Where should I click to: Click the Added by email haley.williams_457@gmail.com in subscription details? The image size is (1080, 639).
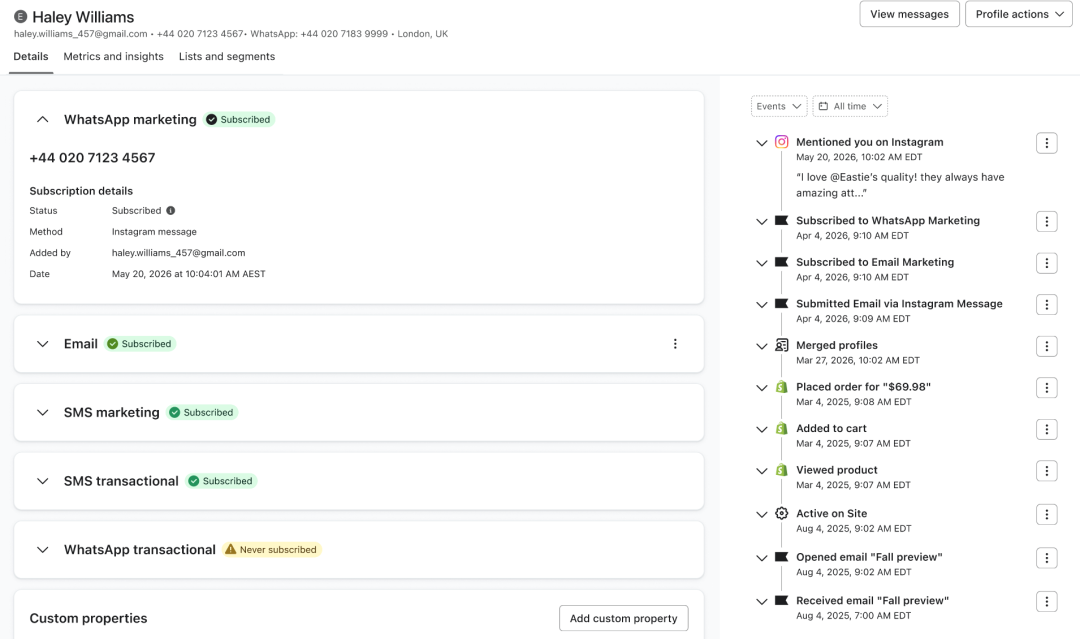coord(178,253)
